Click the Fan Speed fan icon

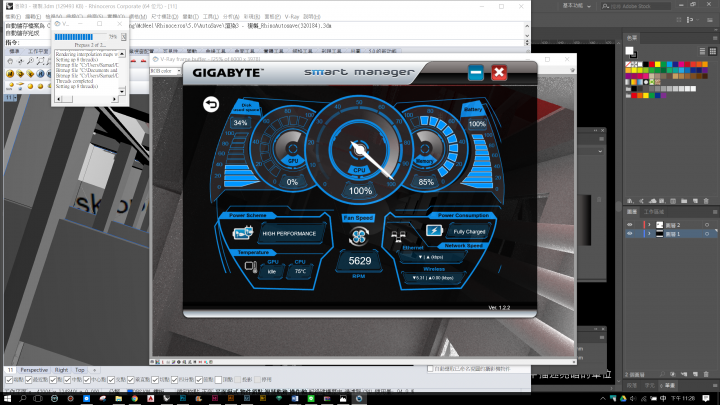[359, 236]
